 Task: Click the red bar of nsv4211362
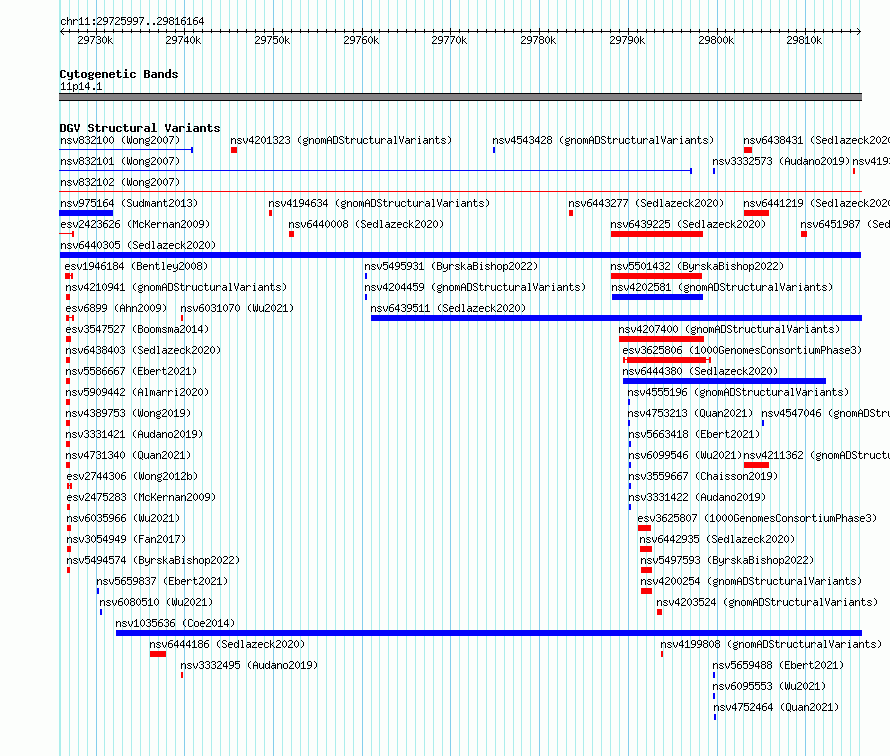[x=756, y=465]
